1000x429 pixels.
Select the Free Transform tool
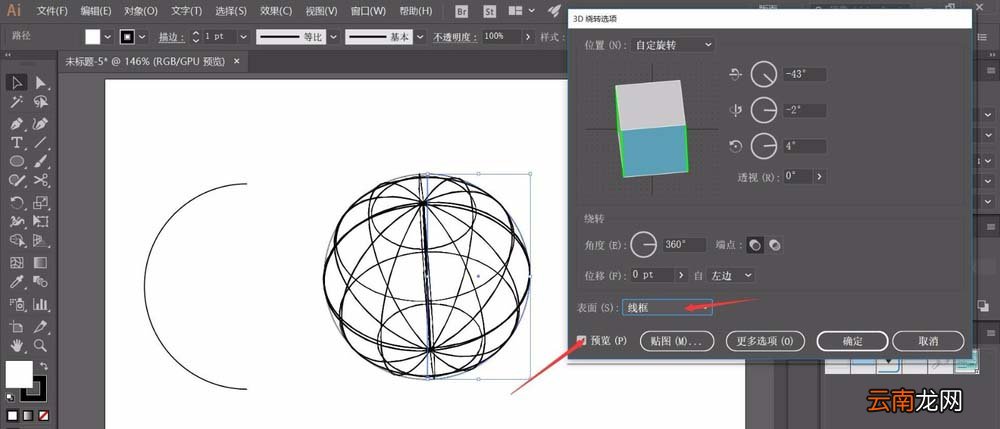coord(41,222)
